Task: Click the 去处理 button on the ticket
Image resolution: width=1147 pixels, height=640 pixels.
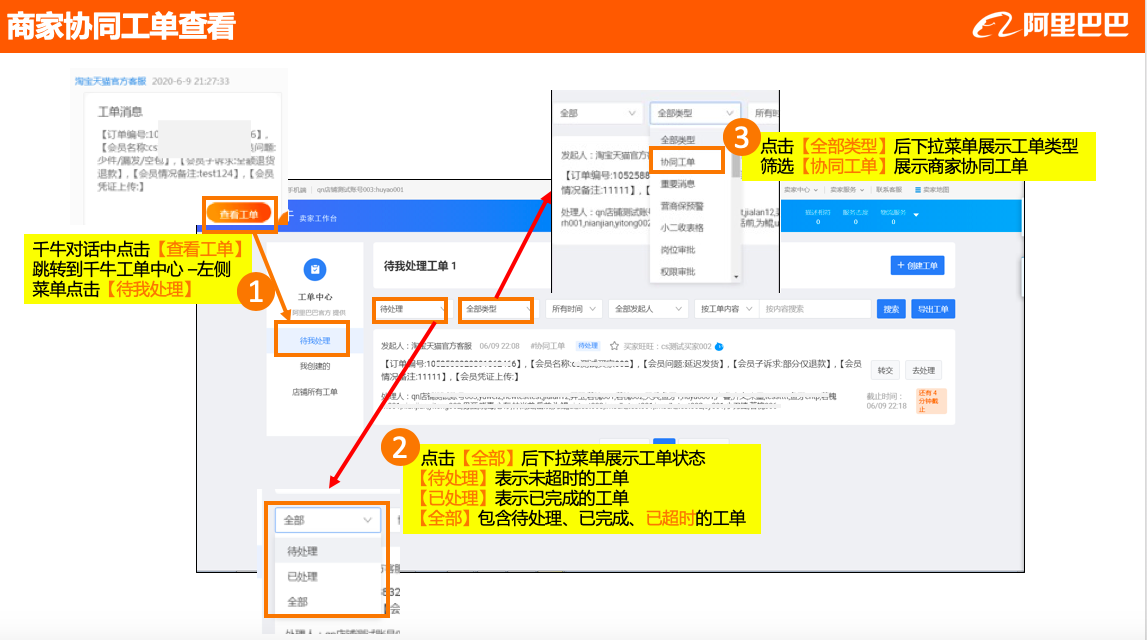Action: coord(923,370)
